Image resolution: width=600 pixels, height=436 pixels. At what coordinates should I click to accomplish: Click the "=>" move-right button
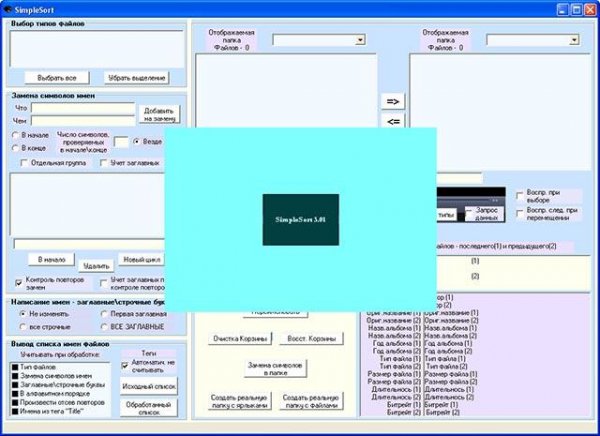tap(393, 101)
